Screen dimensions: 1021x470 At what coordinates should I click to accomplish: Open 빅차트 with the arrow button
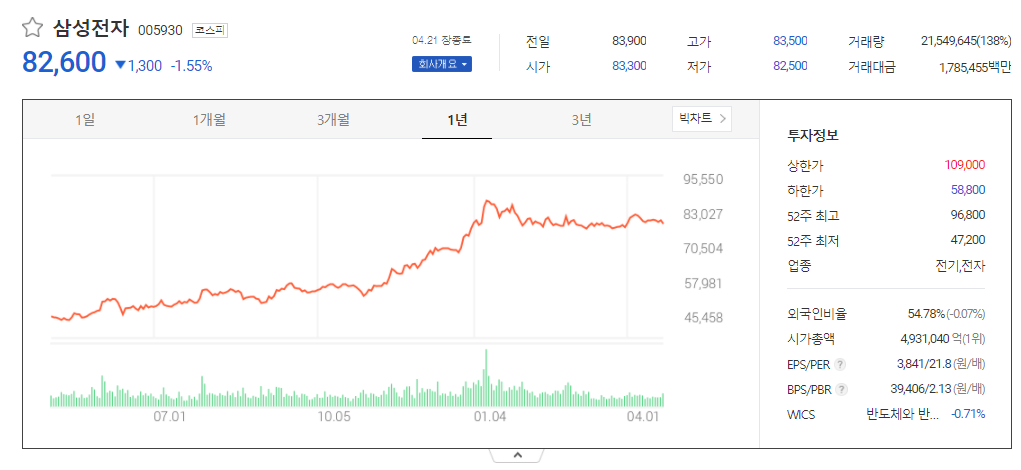(702, 118)
